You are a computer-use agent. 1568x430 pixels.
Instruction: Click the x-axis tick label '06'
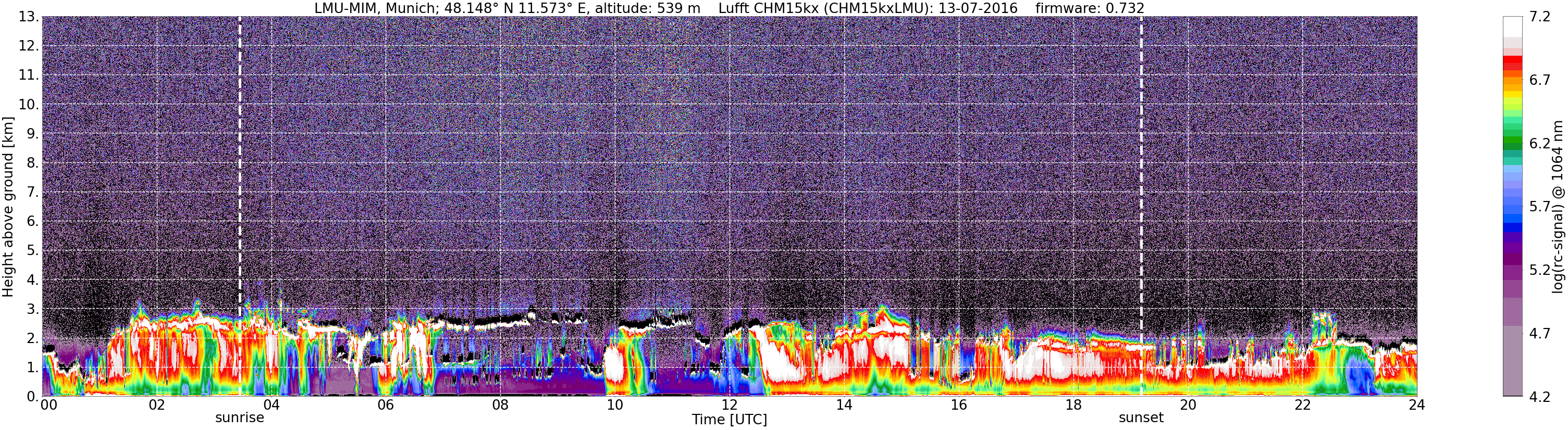385,405
